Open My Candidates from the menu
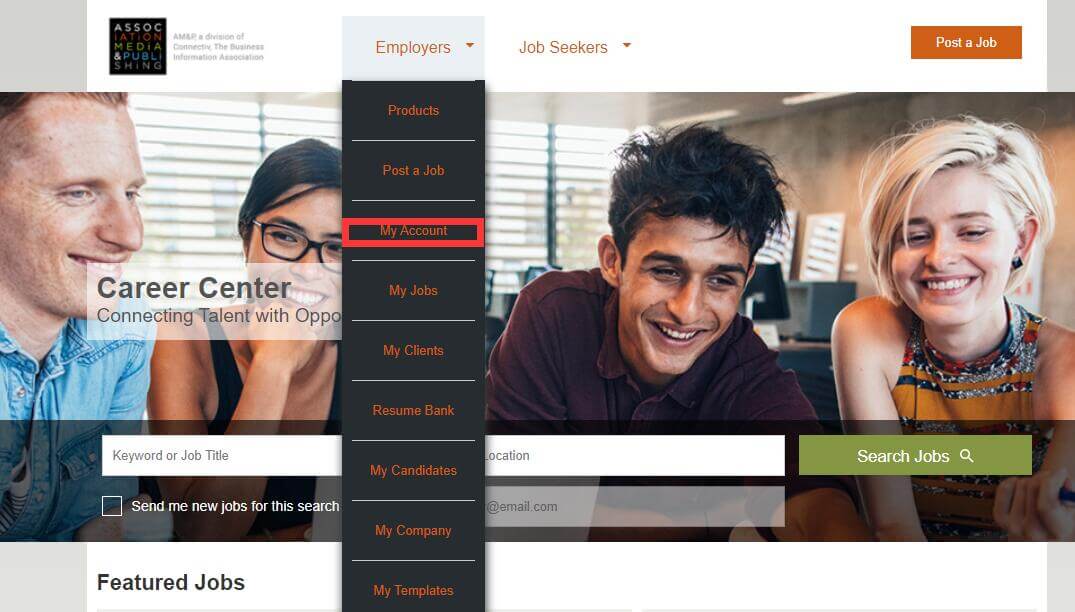Screen dimensions: 1075x612 click(x=413, y=470)
